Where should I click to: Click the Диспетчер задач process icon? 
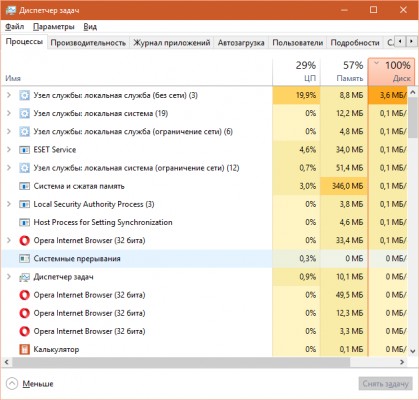coord(24,277)
